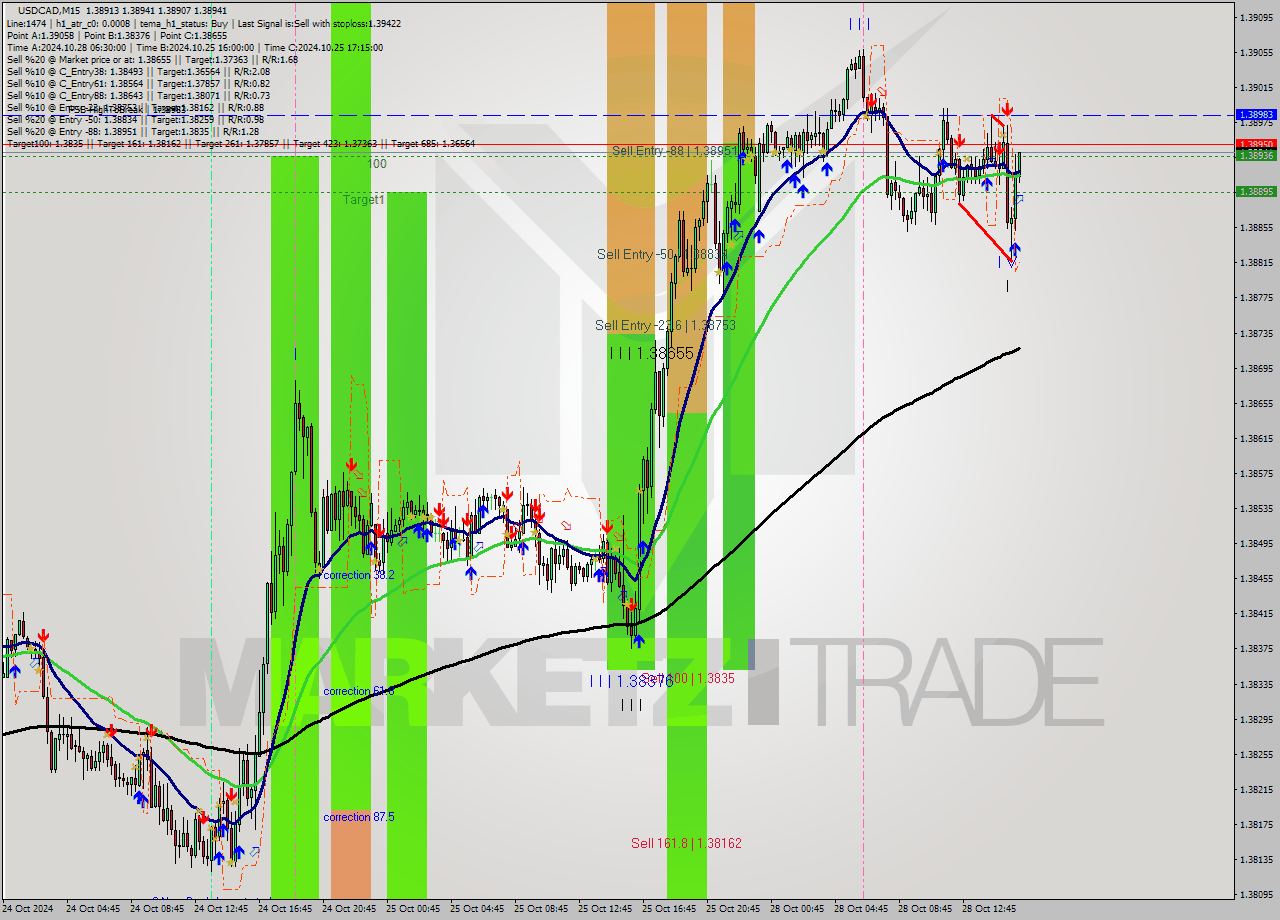This screenshot has height=920, width=1280.
Task: Click the 1.39015 price scale value
Action: [x=1256, y=87]
